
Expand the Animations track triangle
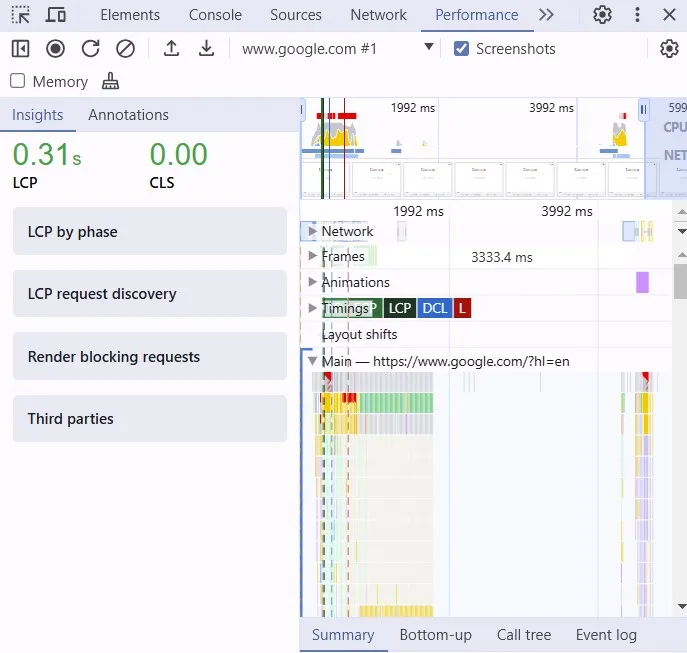[312, 281]
